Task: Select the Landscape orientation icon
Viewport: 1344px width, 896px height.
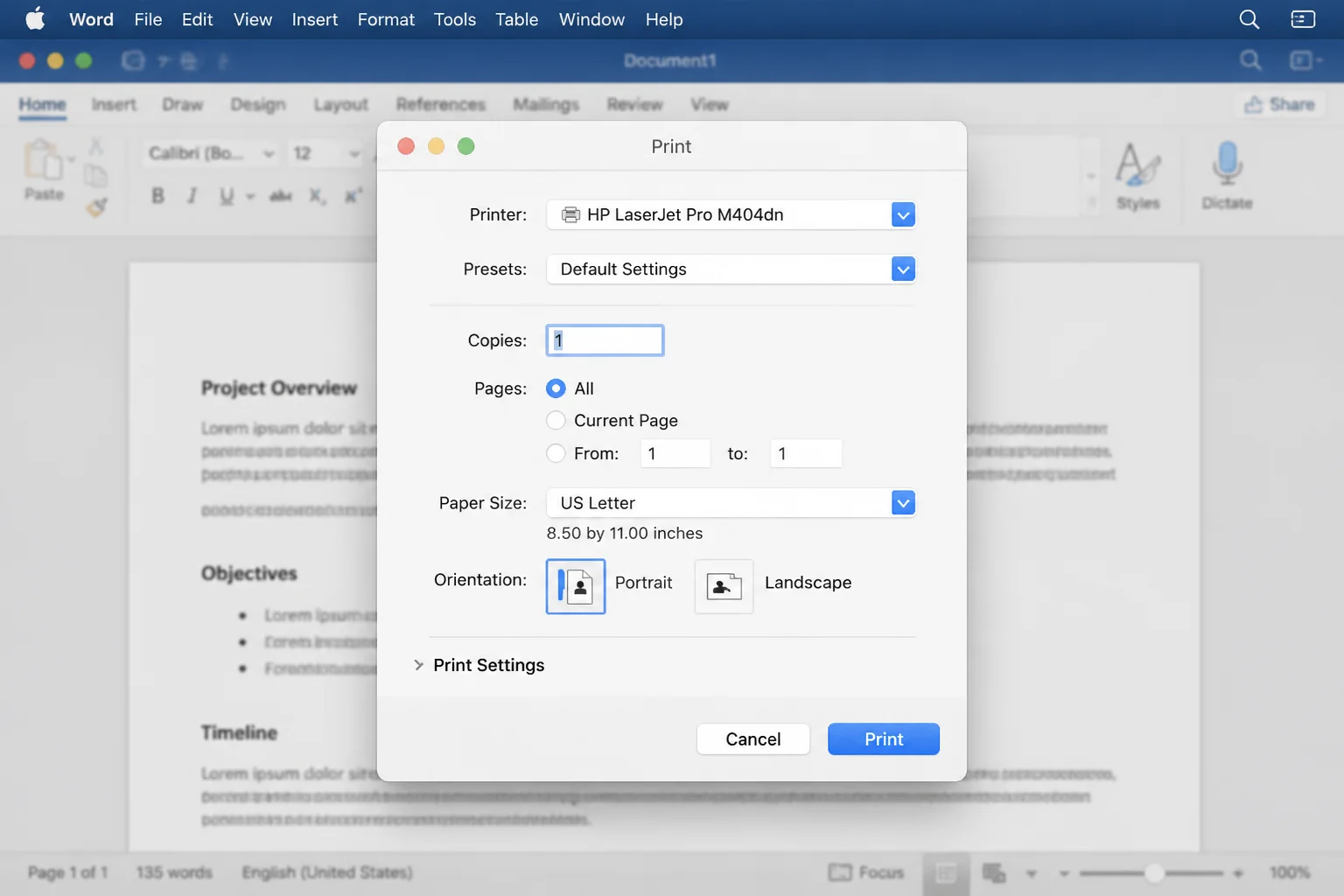Action: point(724,586)
